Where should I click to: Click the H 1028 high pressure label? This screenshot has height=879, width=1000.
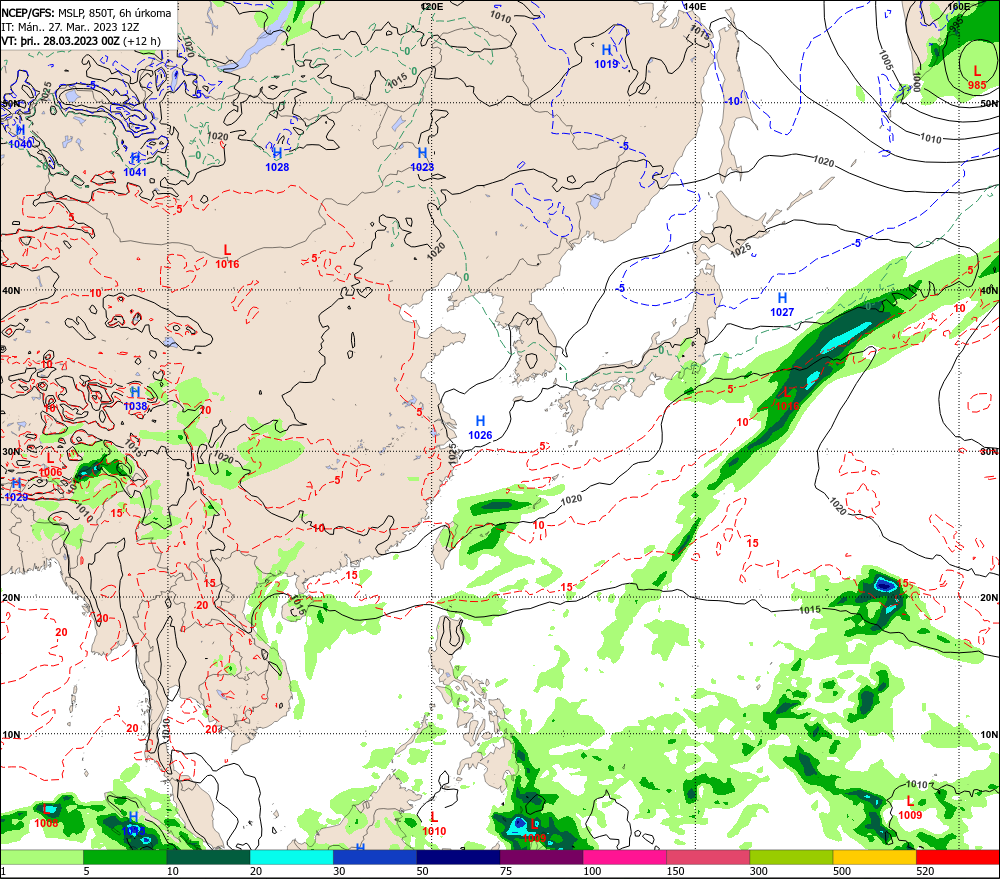277,160
